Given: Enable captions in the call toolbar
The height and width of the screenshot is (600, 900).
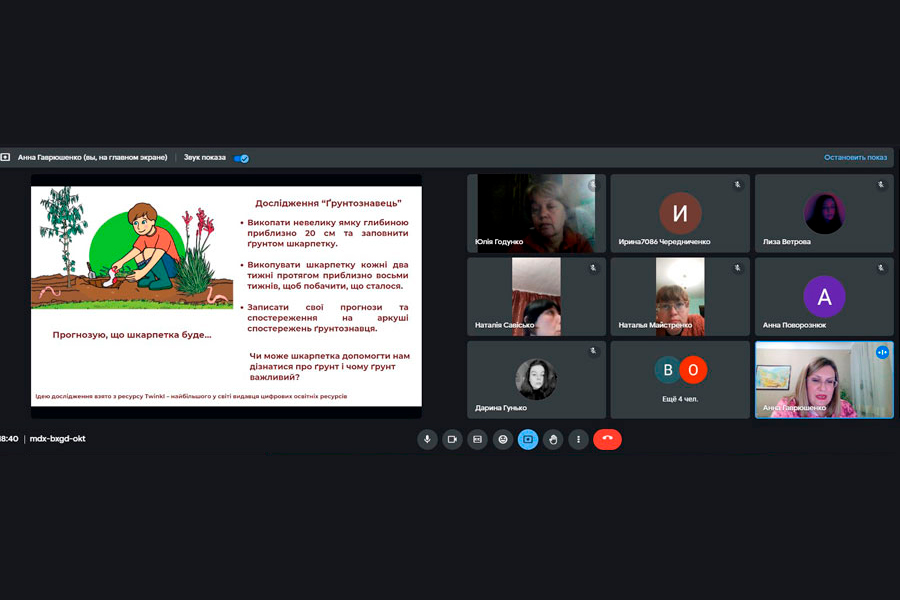Looking at the screenshot, I should tap(478, 439).
